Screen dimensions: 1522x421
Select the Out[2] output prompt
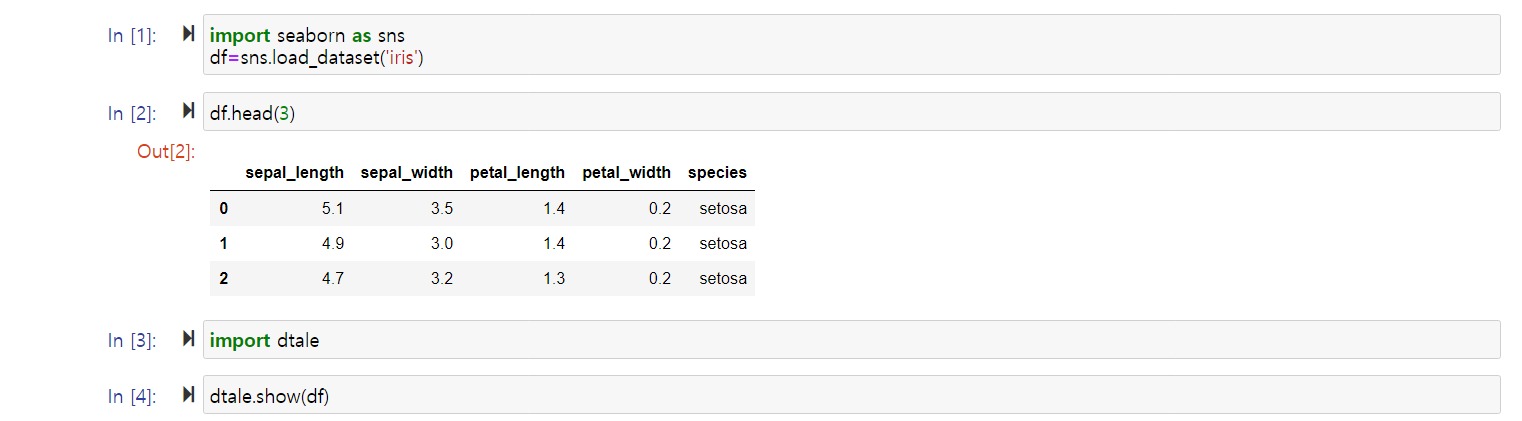(x=165, y=152)
